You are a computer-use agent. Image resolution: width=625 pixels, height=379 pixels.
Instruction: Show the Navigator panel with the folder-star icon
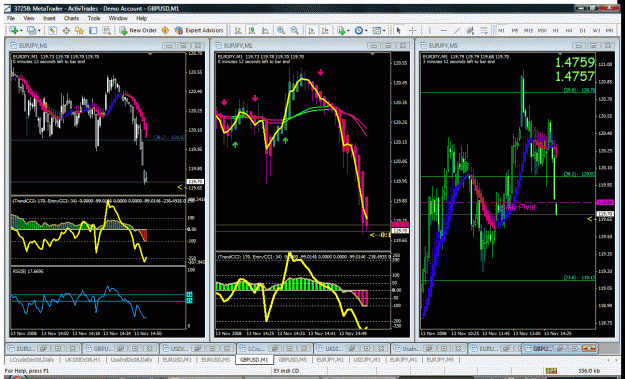click(79, 30)
